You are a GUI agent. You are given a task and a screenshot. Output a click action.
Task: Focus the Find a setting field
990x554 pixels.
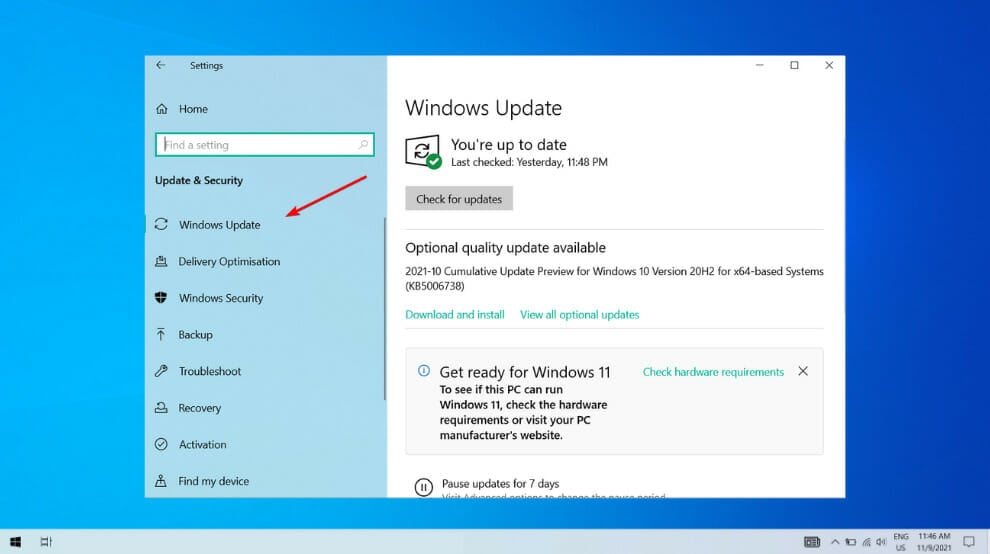(x=265, y=145)
